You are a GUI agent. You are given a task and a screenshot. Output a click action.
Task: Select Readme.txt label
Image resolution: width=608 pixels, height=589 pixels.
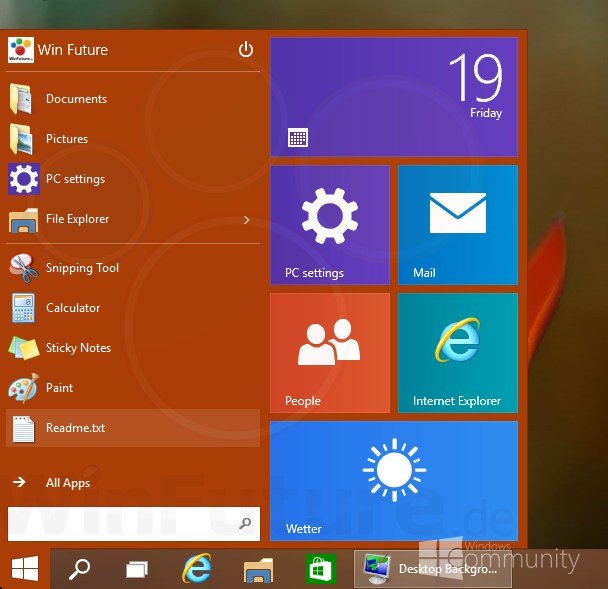[75, 428]
